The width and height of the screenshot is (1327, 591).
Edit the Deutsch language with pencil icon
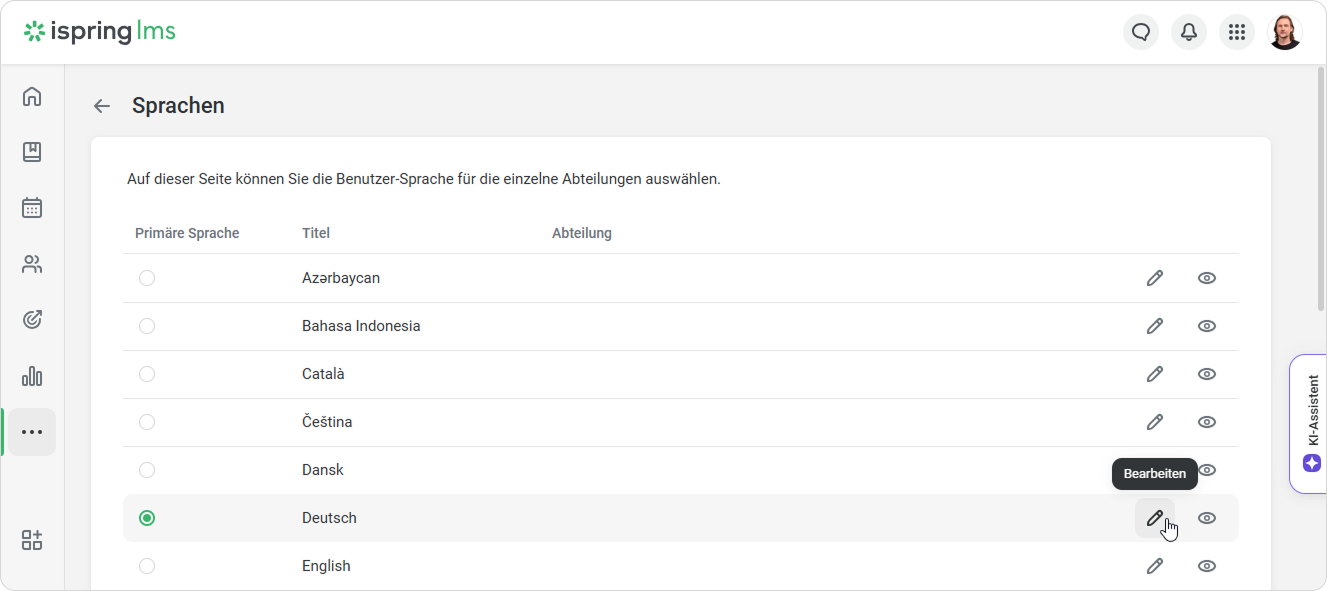pyautogui.click(x=1155, y=518)
